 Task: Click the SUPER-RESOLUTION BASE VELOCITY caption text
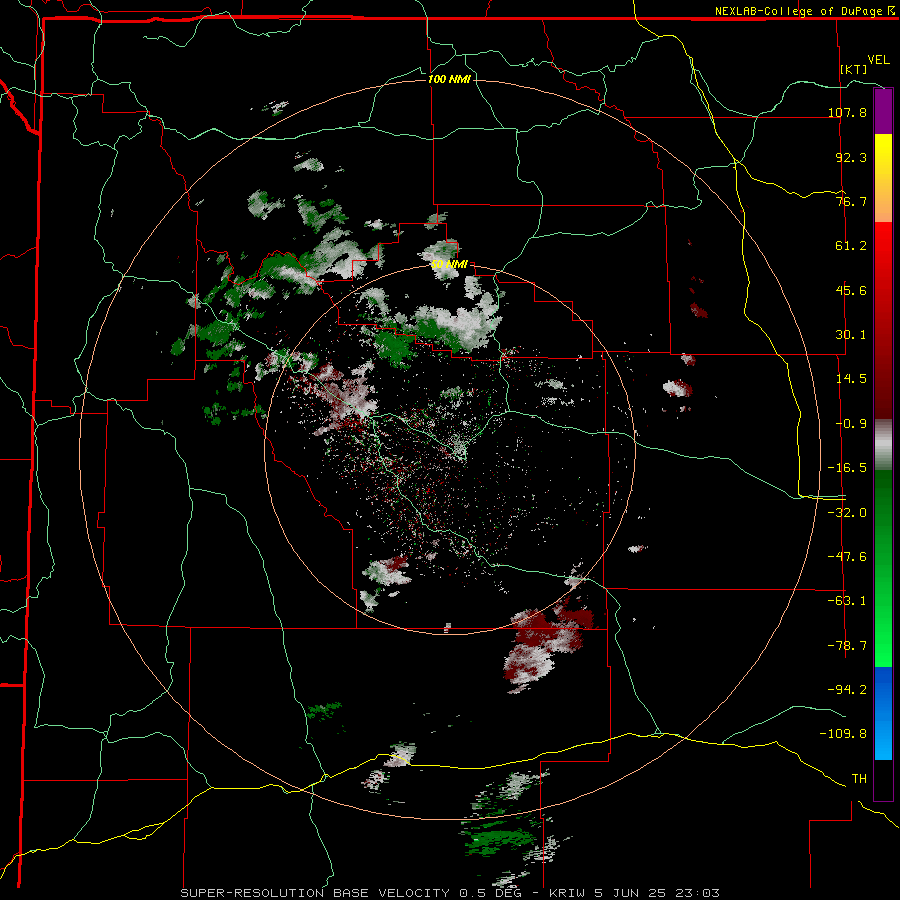[315, 893]
